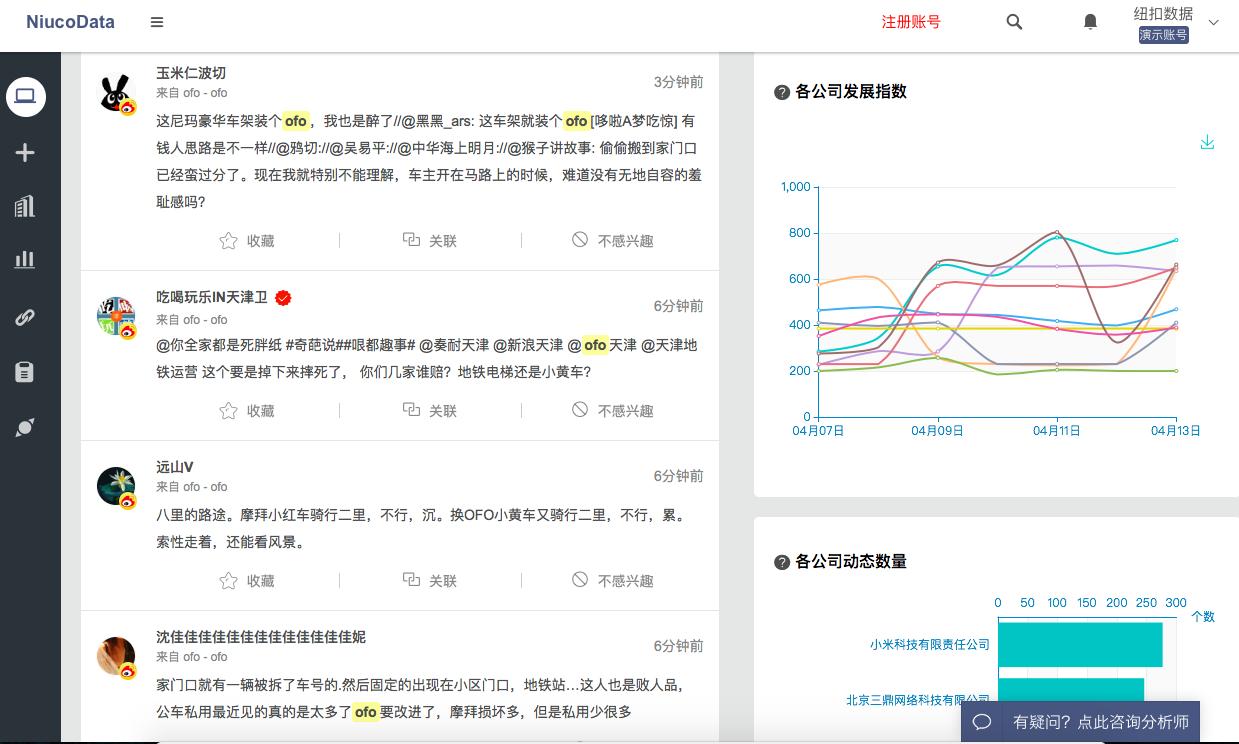This screenshot has width=1239, height=744.
Task: Open the 玉米仁波切 avatar
Action: click(116, 93)
